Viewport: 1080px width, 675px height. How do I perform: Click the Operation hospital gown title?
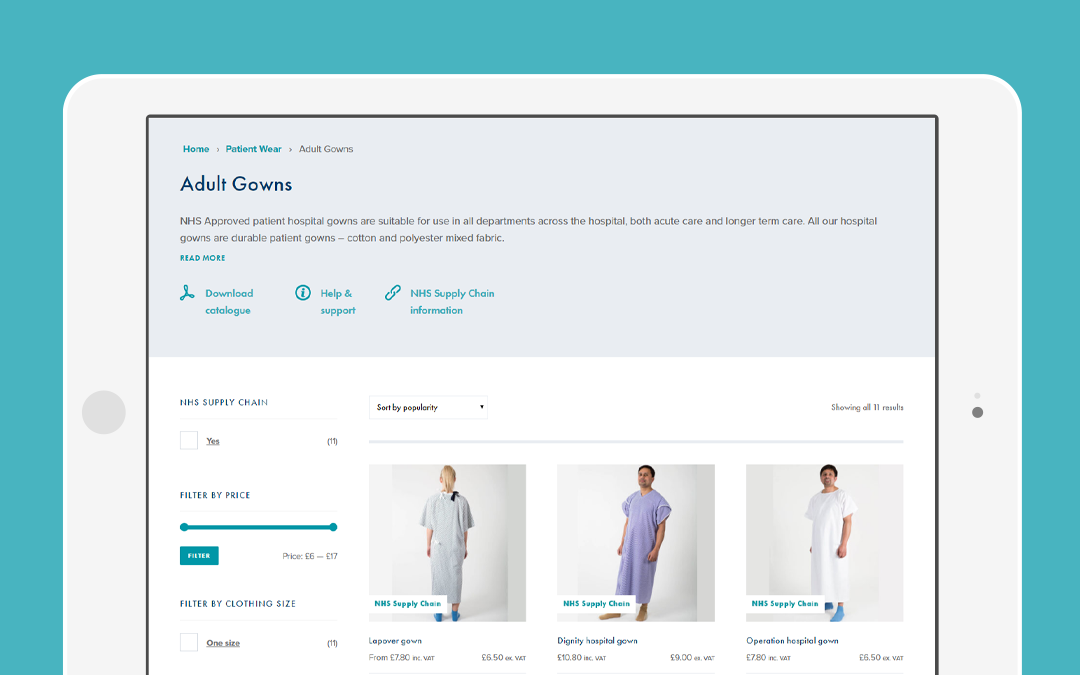792,641
